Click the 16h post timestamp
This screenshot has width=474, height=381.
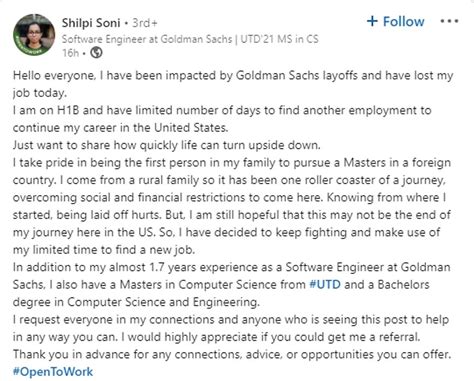tap(70, 53)
